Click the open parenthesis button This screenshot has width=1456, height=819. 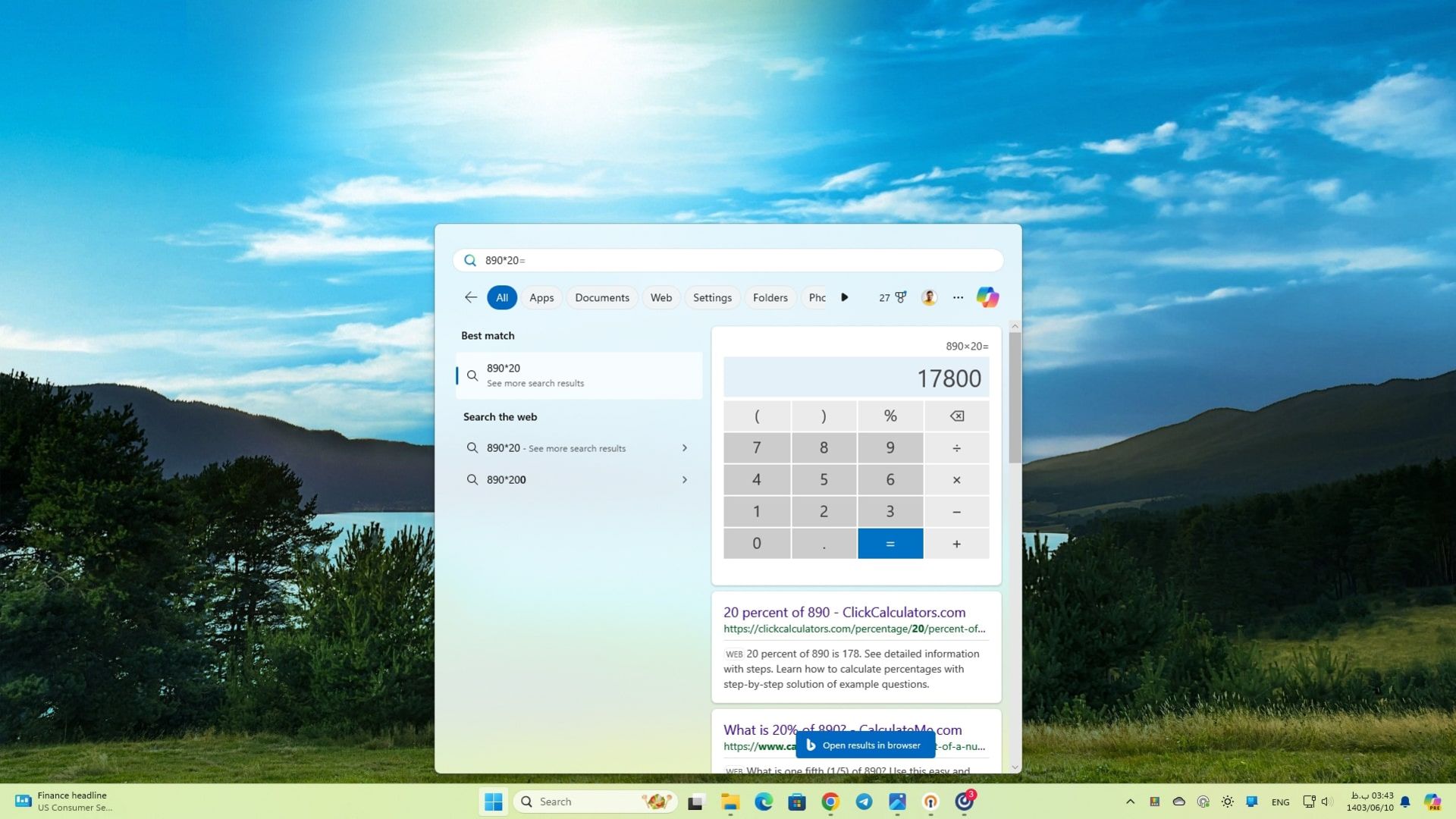[x=757, y=415]
